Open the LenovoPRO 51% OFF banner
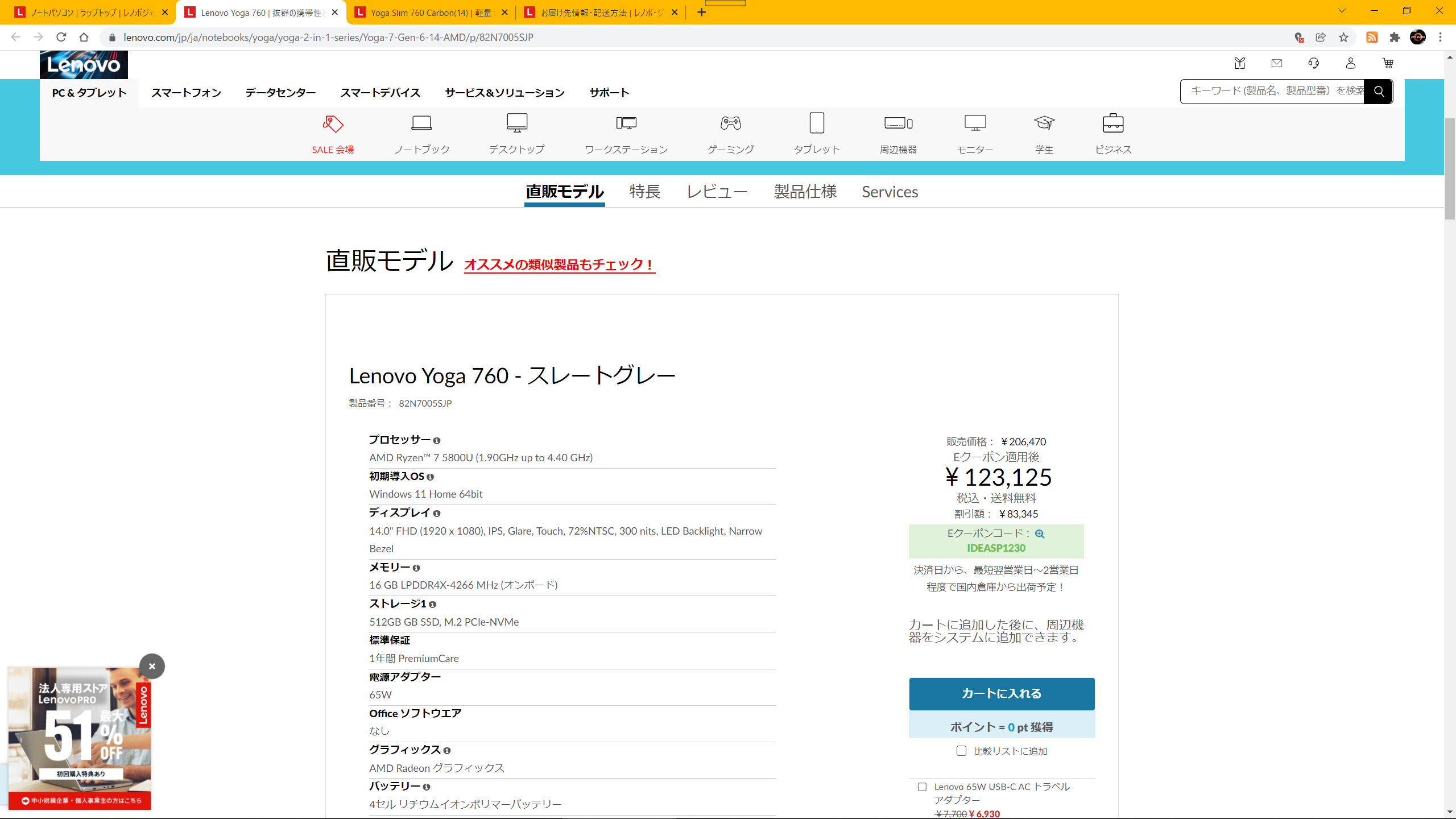1456x819 pixels. point(80,738)
